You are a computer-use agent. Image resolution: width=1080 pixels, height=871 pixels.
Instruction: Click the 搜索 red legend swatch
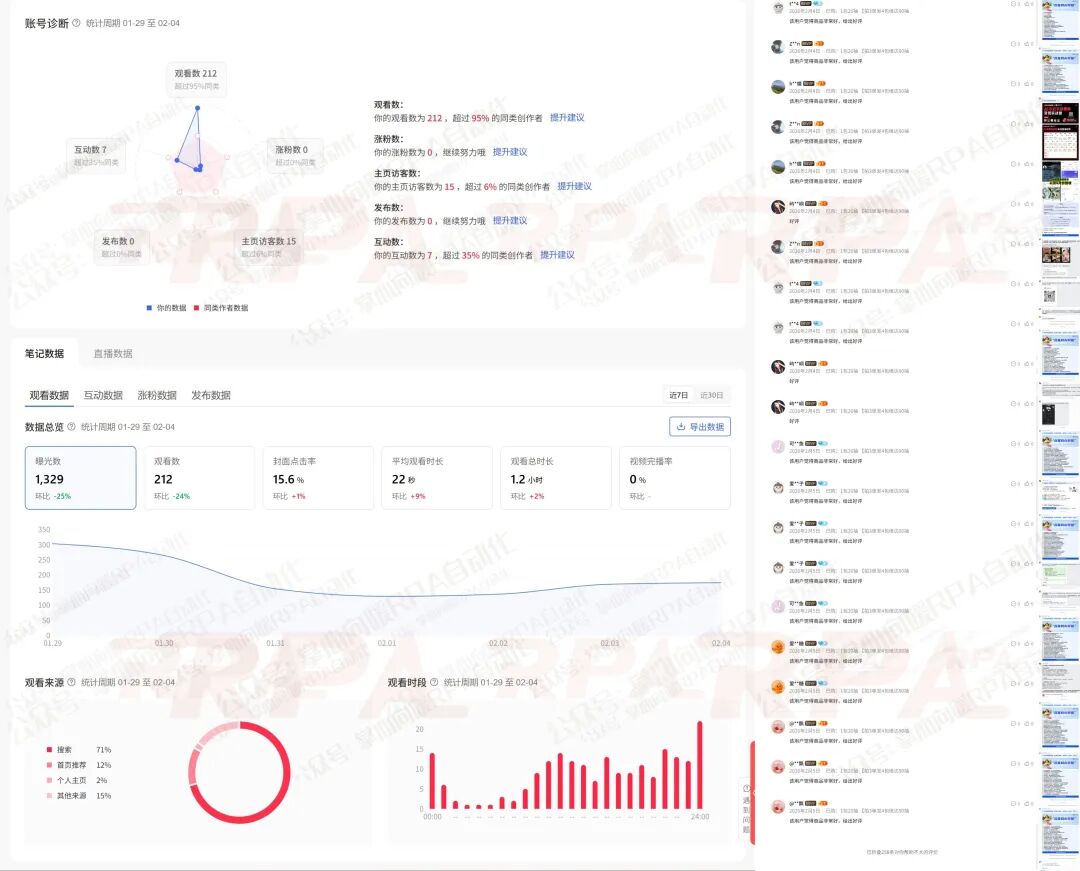click(x=48, y=749)
